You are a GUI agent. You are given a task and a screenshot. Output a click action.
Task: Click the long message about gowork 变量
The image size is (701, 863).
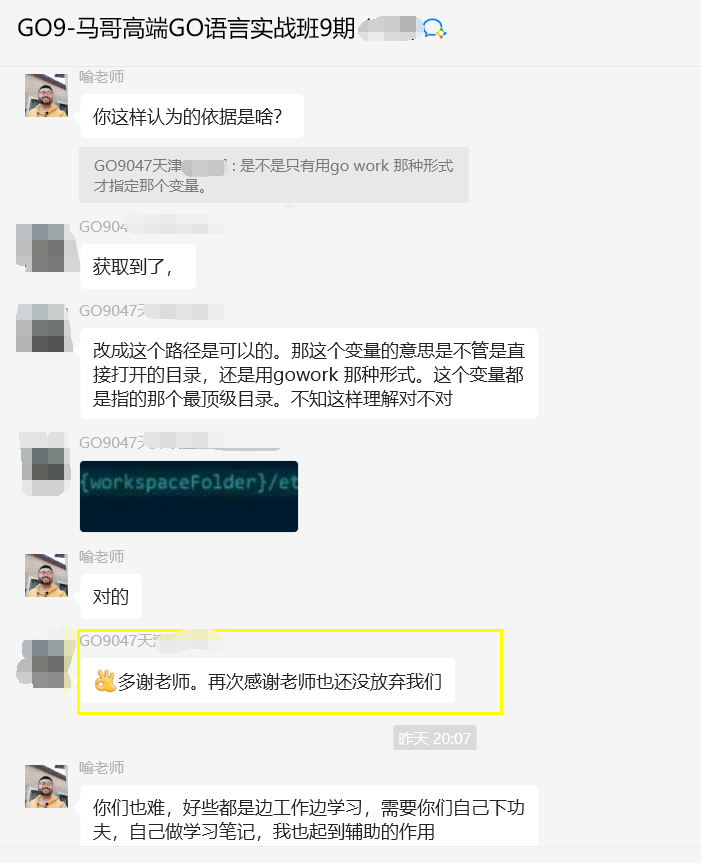[x=309, y=374]
